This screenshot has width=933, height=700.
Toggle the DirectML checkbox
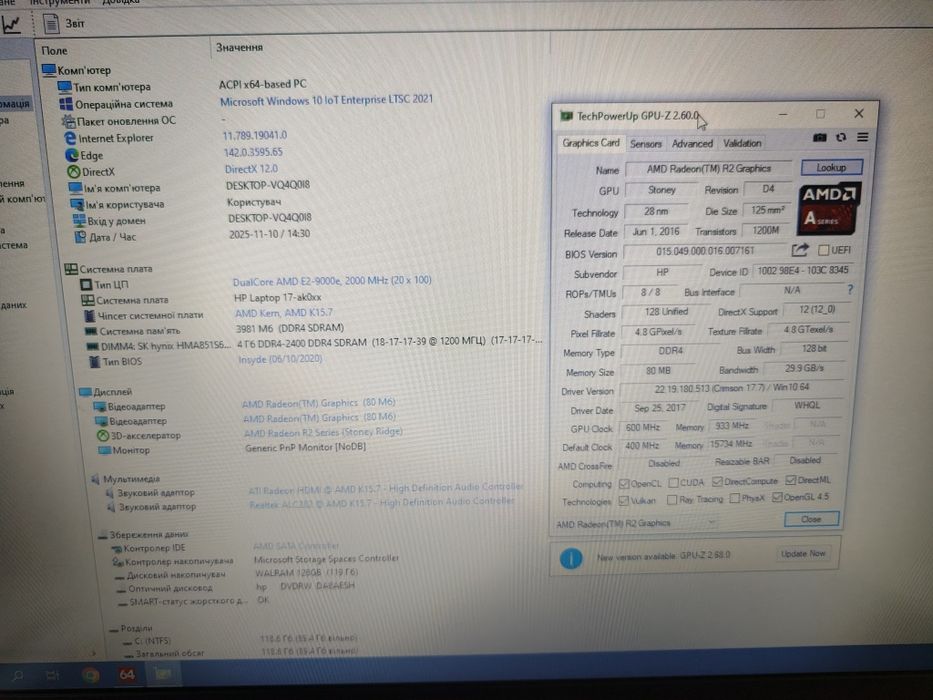tap(791, 480)
